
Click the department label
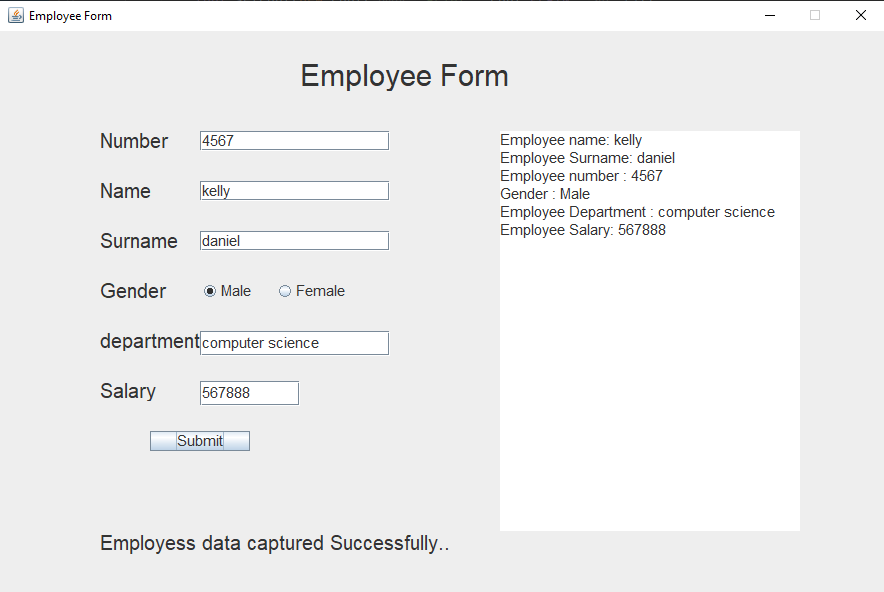click(x=149, y=341)
